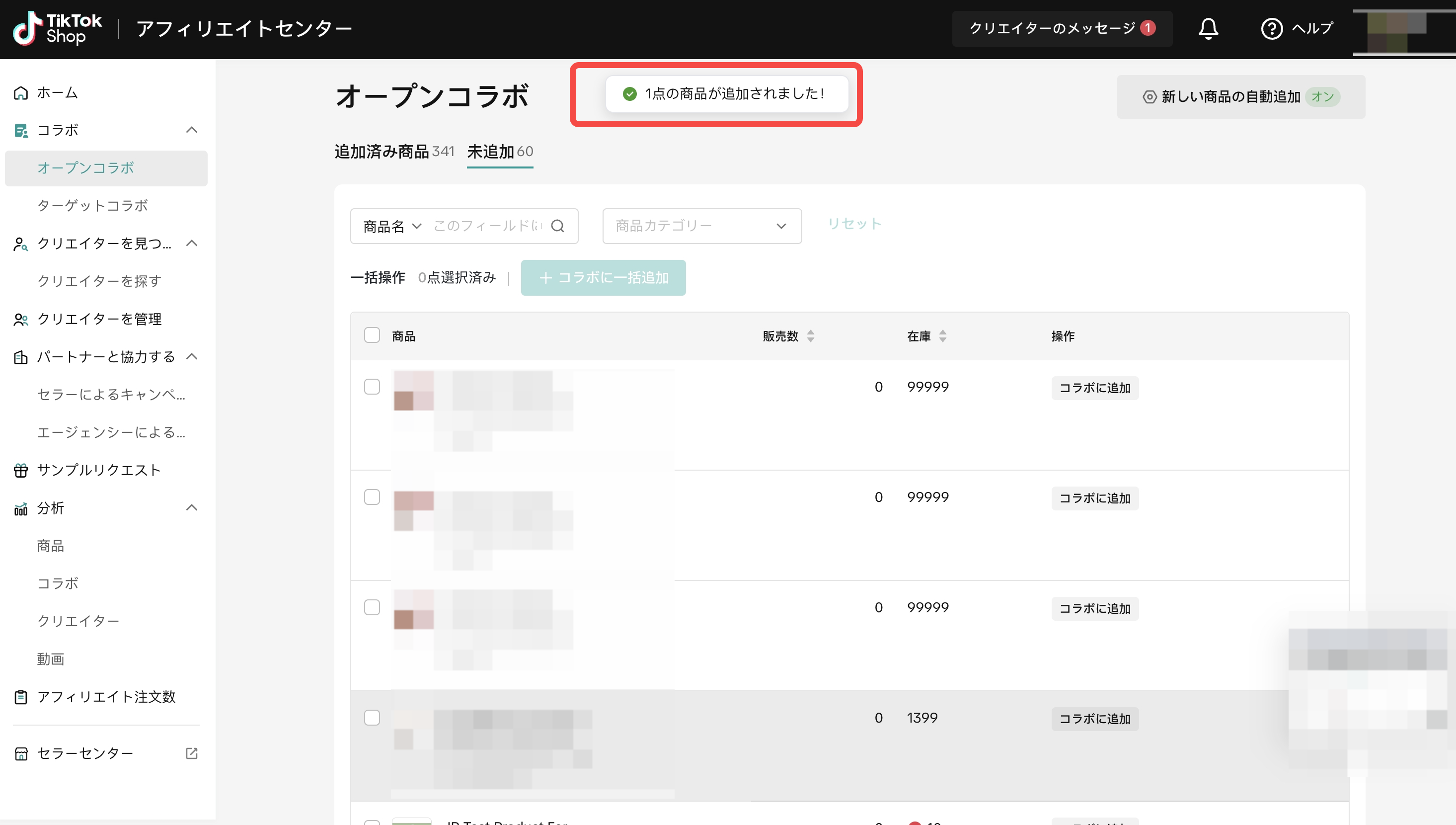Click the クリエイターを管理 people icon

(x=21, y=320)
